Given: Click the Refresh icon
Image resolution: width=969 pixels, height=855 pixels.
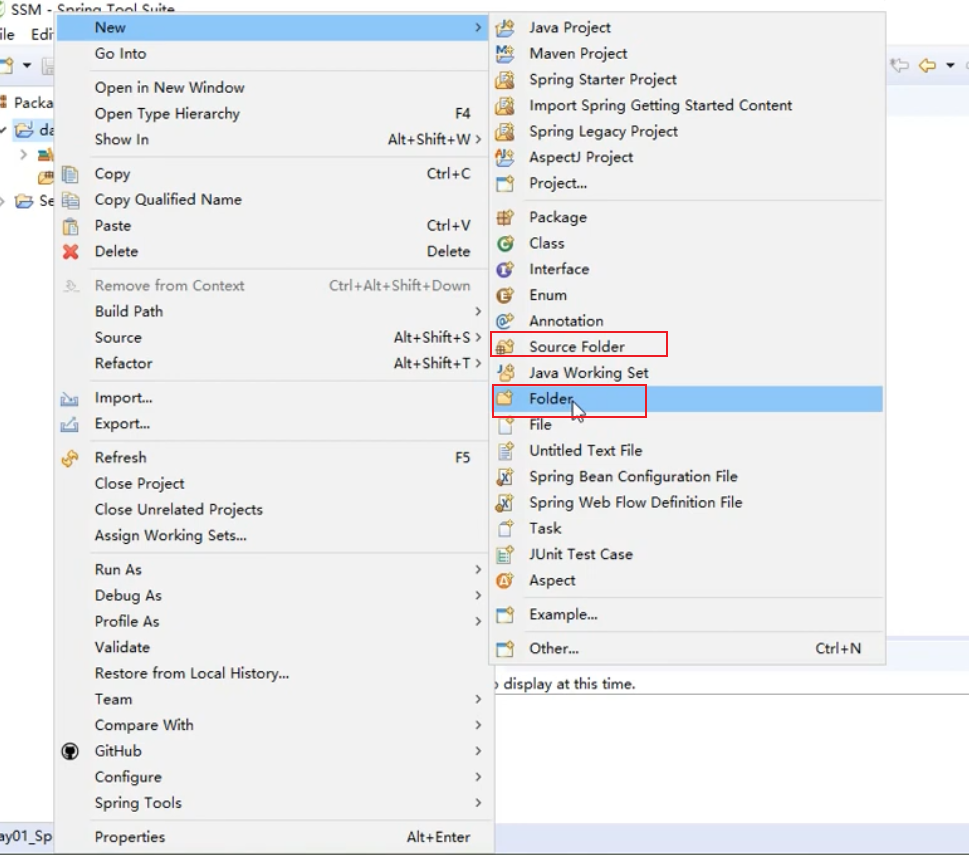Looking at the screenshot, I should coord(70,458).
